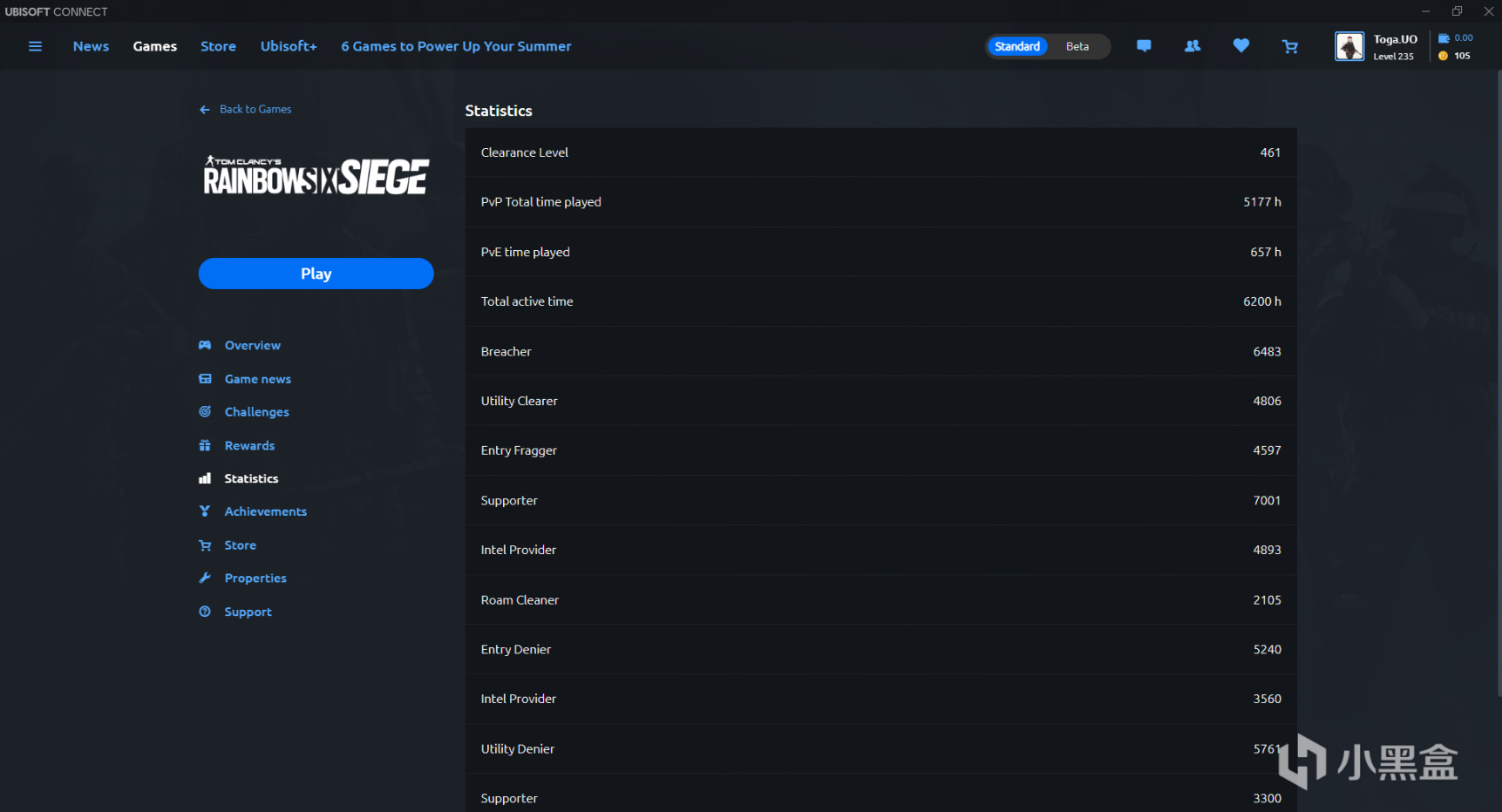Open the shopping cart icon in header

[x=1290, y=46]
